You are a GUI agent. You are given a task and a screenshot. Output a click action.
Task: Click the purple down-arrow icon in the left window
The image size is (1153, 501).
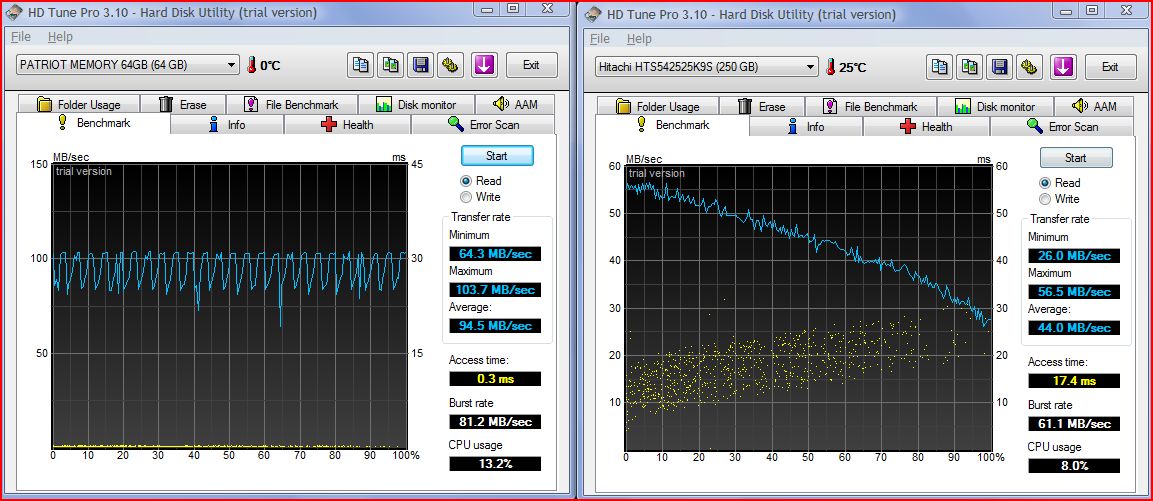[483, 65]
